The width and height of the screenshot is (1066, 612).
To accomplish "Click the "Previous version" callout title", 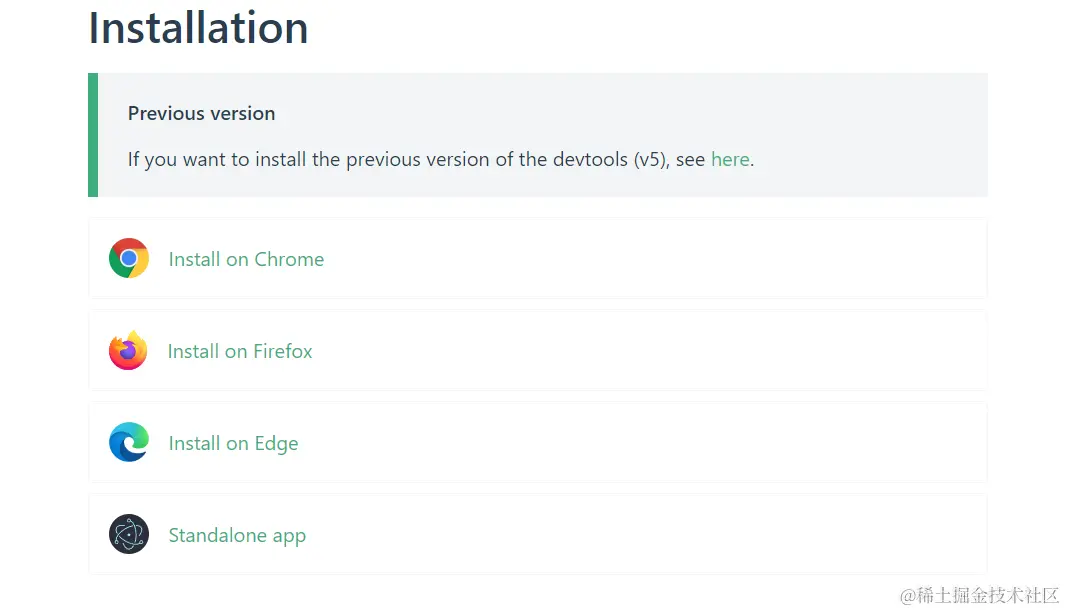I will coord(201,113).
